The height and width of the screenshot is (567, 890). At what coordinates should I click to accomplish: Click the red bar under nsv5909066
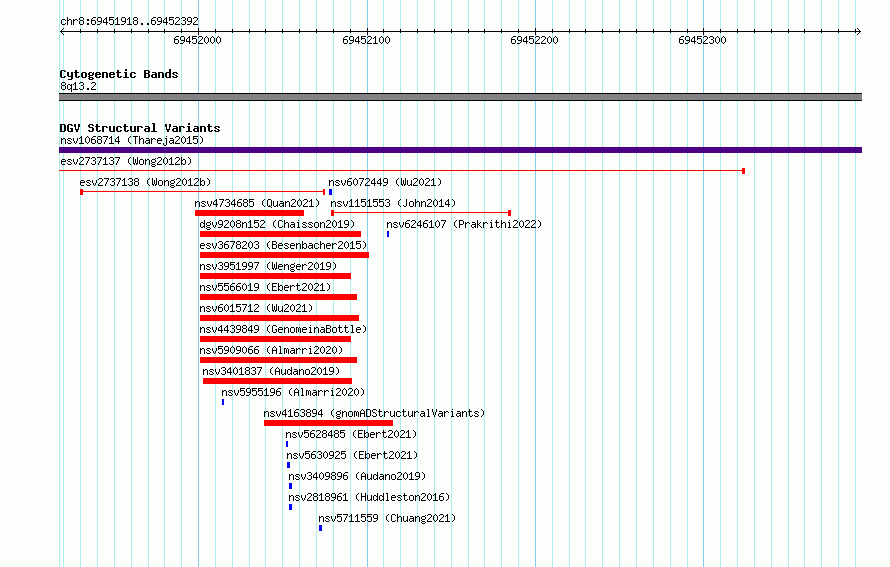pyautogui.click(x=278, y=360)
